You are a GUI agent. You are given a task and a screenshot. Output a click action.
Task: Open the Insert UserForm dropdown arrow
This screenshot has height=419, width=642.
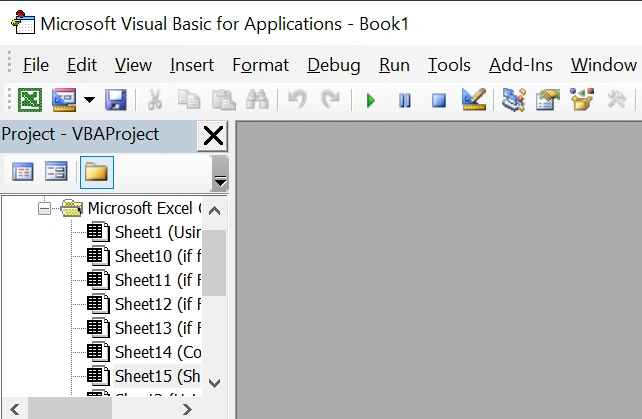89,100
